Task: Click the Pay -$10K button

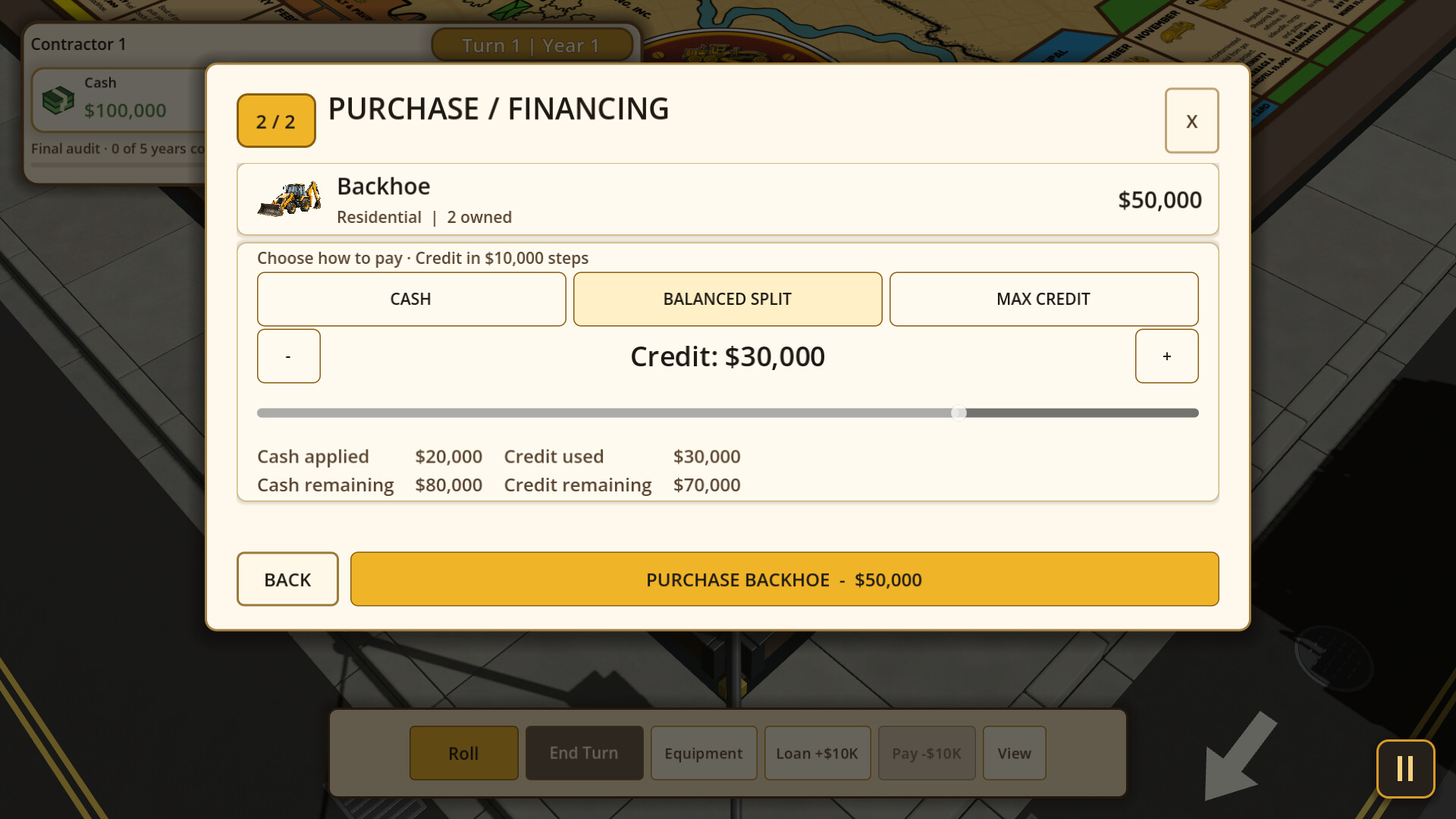Action: tap(927, 753)
